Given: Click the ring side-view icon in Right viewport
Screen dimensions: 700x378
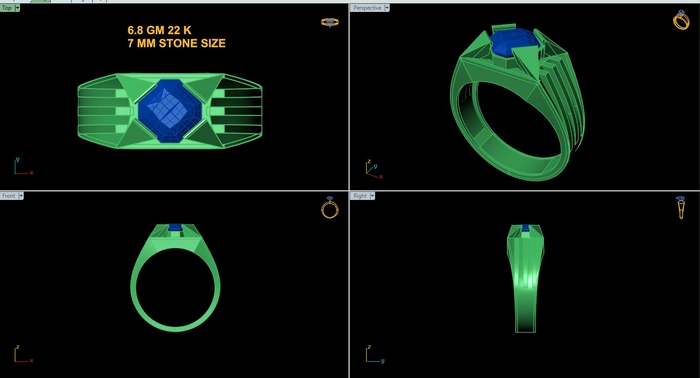Looking at the screenshot, I should [681, 208].
